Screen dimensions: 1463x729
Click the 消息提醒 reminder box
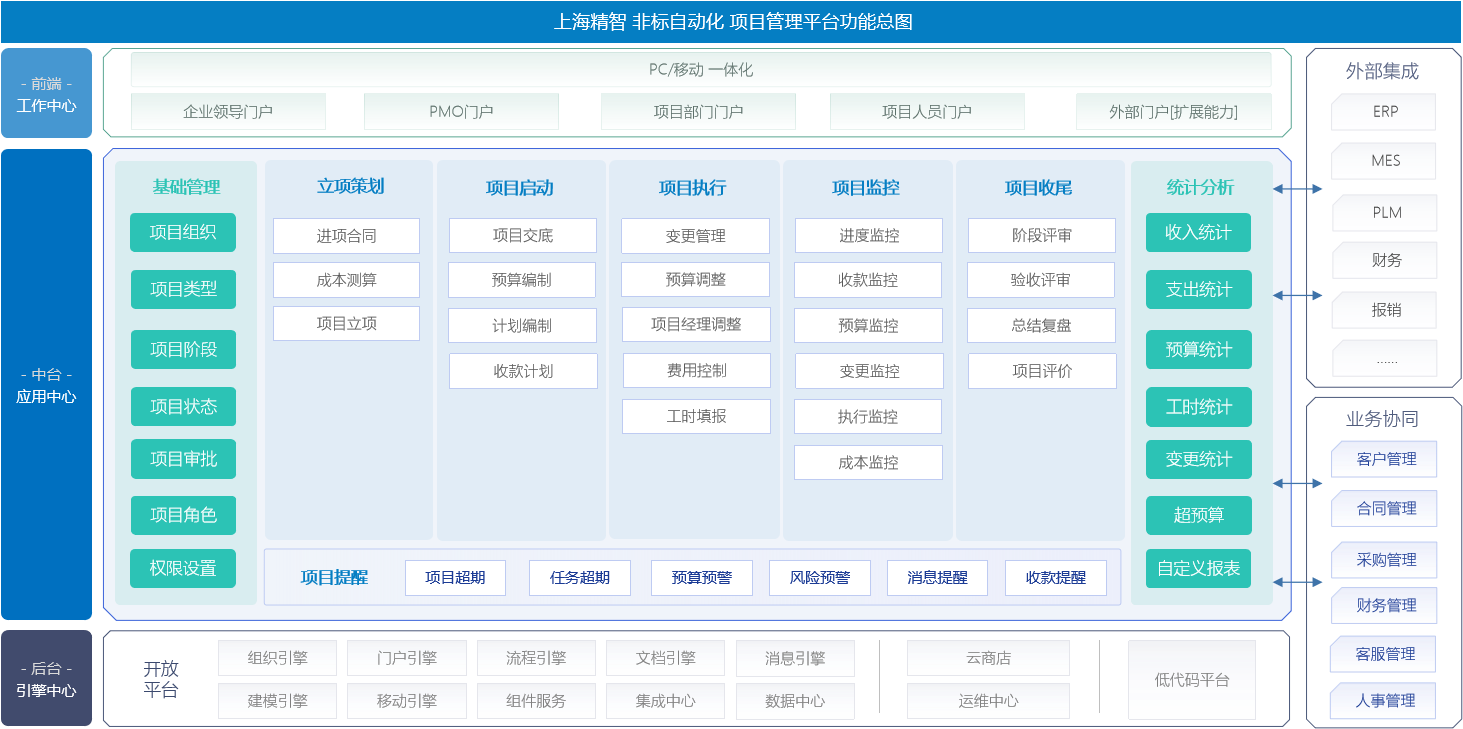(938, 578)
